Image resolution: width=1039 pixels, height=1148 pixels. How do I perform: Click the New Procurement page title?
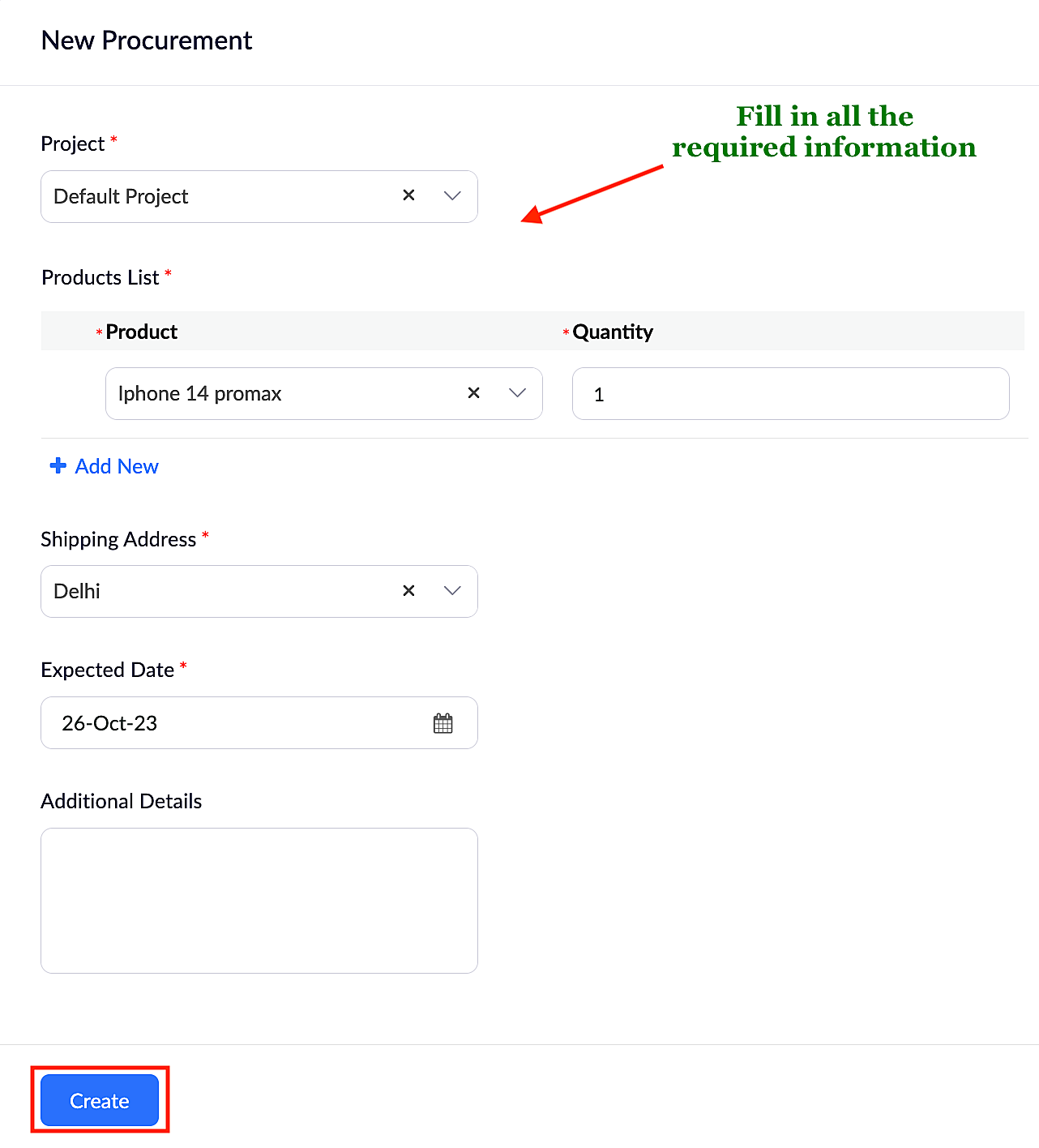tap(147, 41)
